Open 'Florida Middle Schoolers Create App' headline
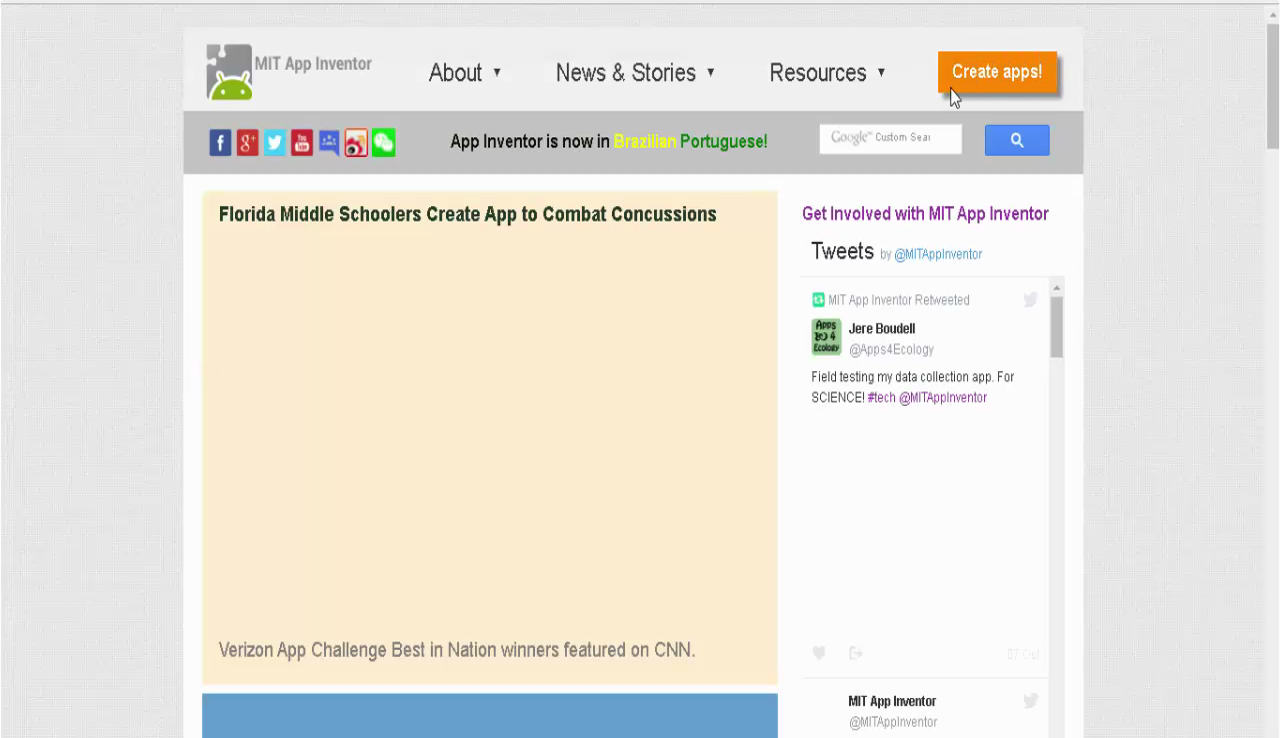Viewport: 1280px width, 738px height. [x=468, y=214]
